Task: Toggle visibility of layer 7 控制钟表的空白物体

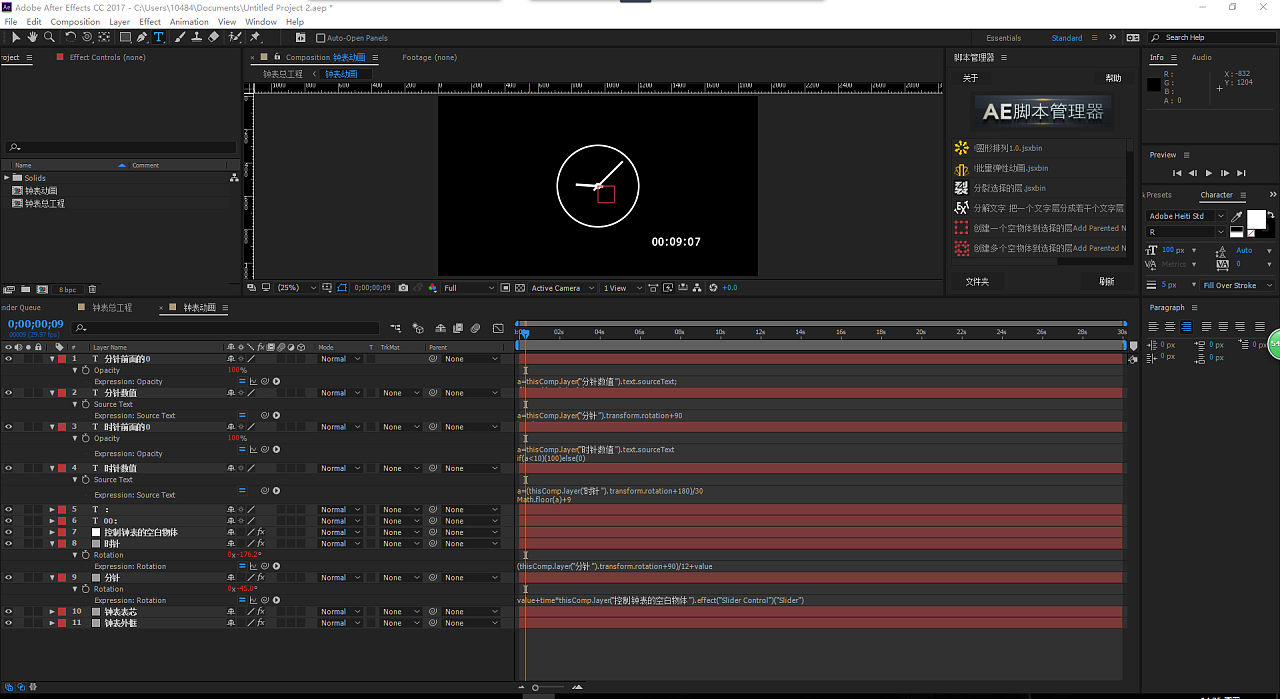Action: (x=8, y=532)
